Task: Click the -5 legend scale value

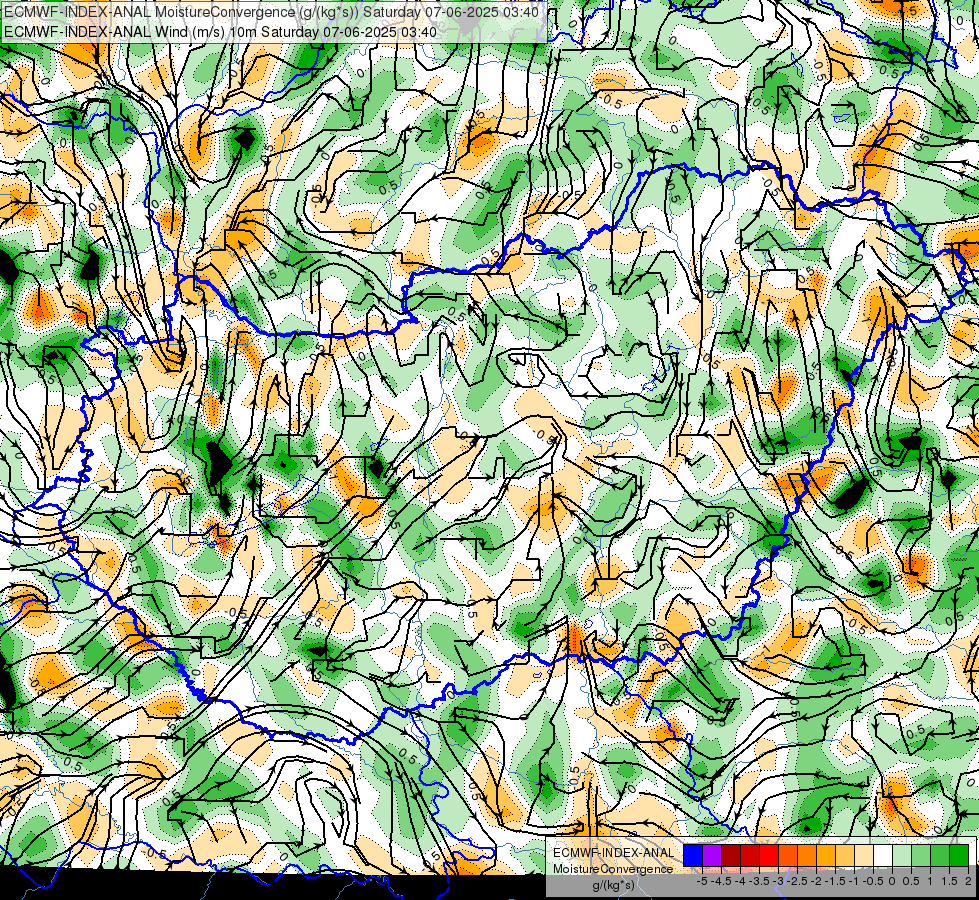Action: click(x=702, y=881)
